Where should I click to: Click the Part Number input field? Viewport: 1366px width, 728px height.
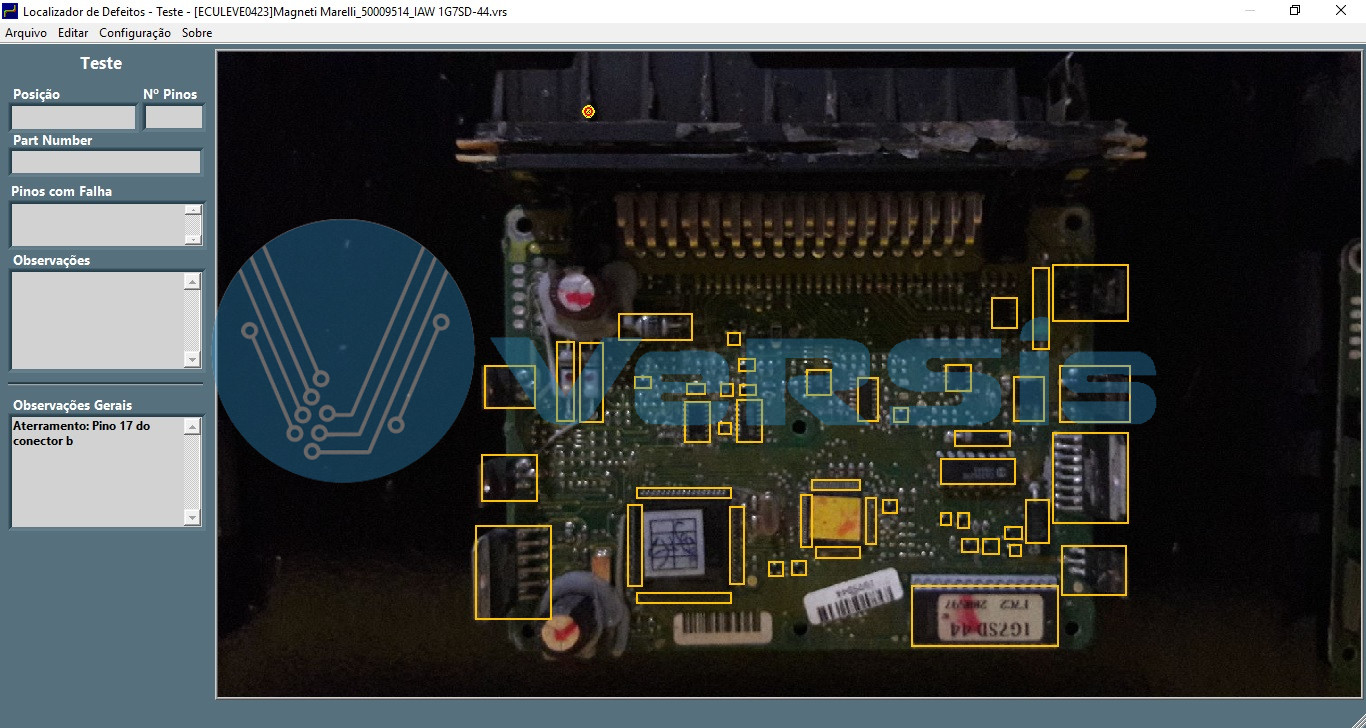point(106,162)
